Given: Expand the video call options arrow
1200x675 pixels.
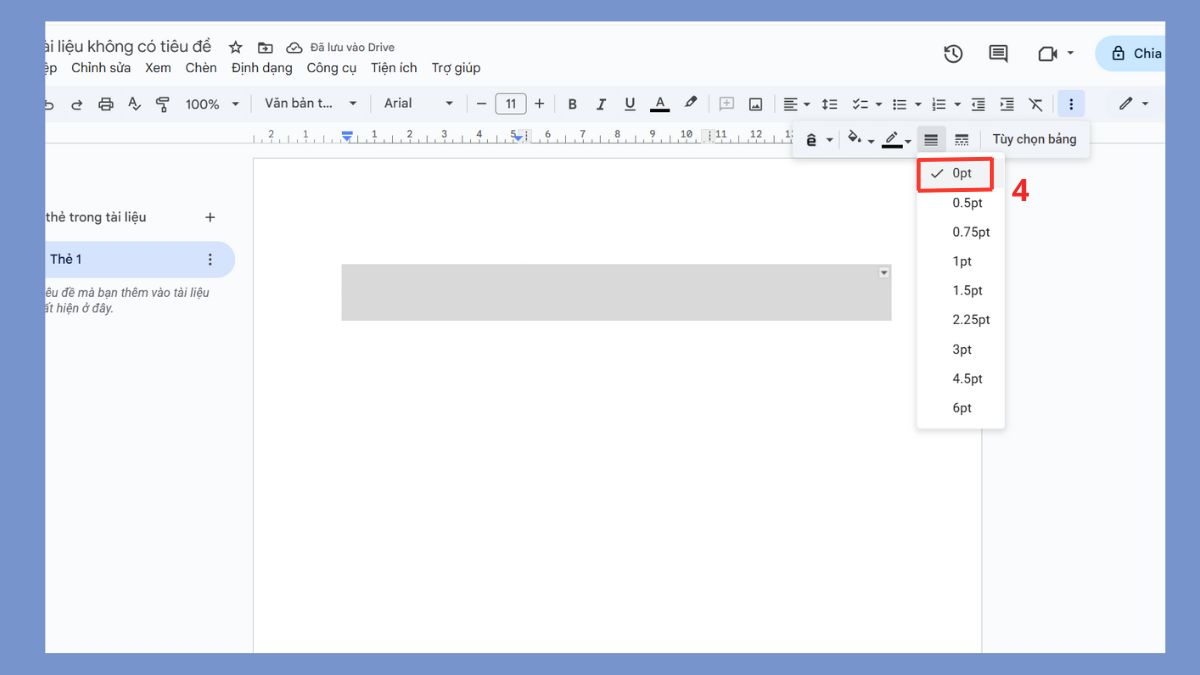Looking at the screenshot, I should coord(1070,54).
